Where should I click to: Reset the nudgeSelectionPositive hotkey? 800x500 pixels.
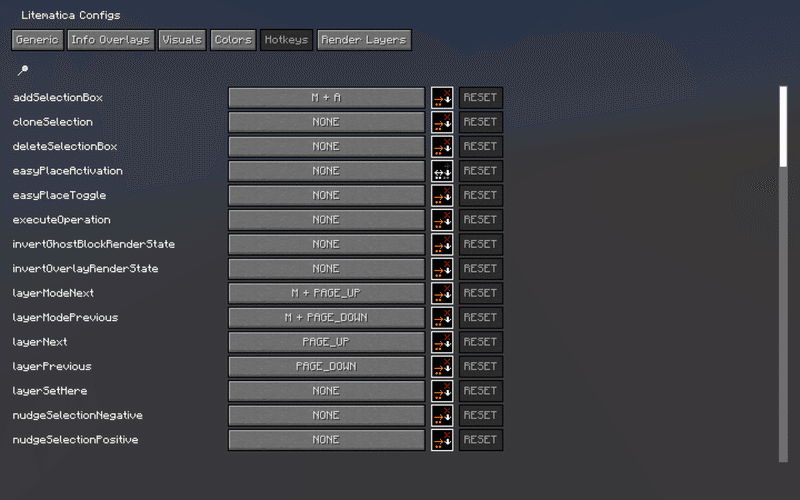pyautogui.click(x=481, y=440)
